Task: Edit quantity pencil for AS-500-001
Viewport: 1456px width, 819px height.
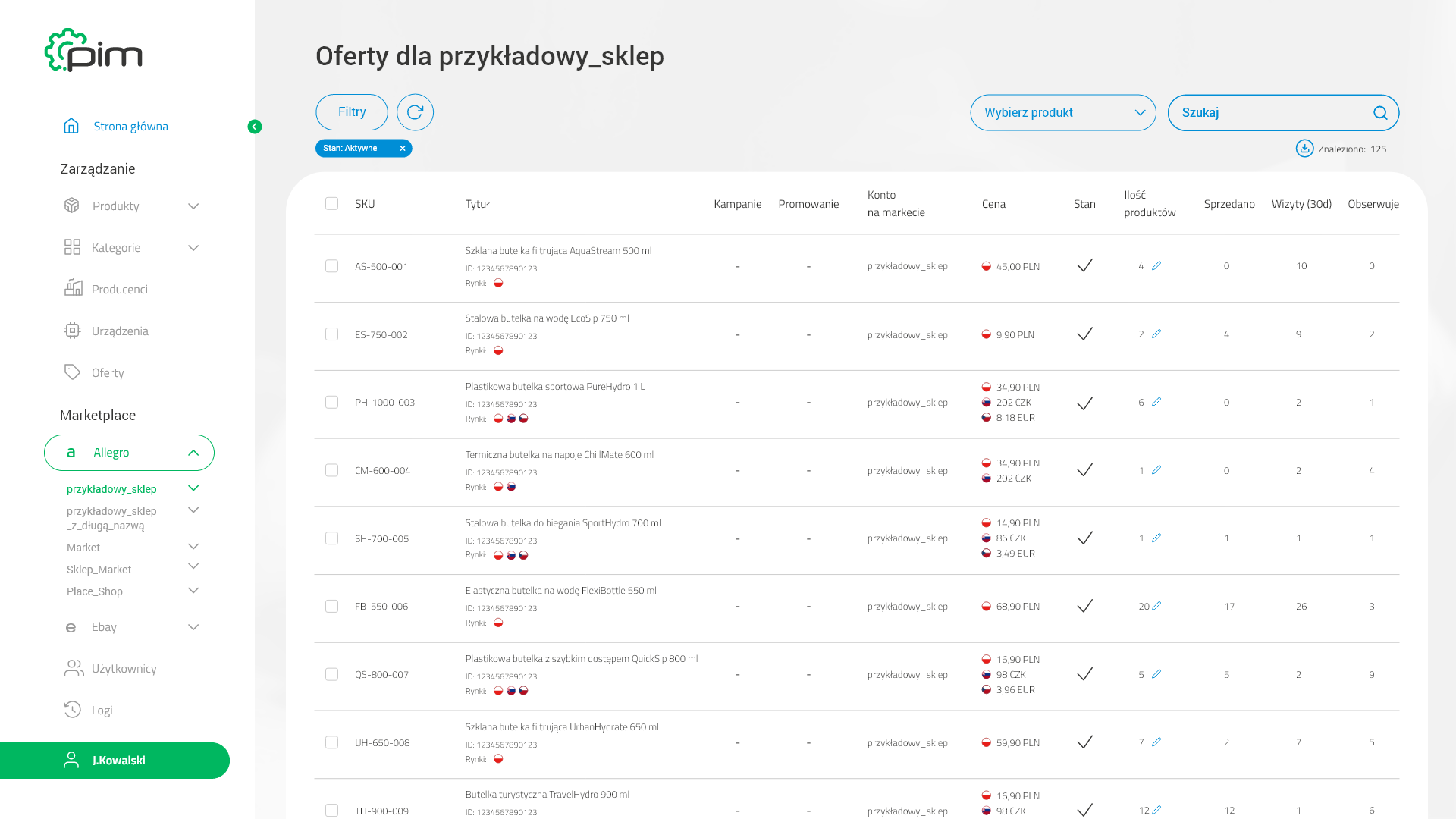Action: click(x=1156, y=266)
